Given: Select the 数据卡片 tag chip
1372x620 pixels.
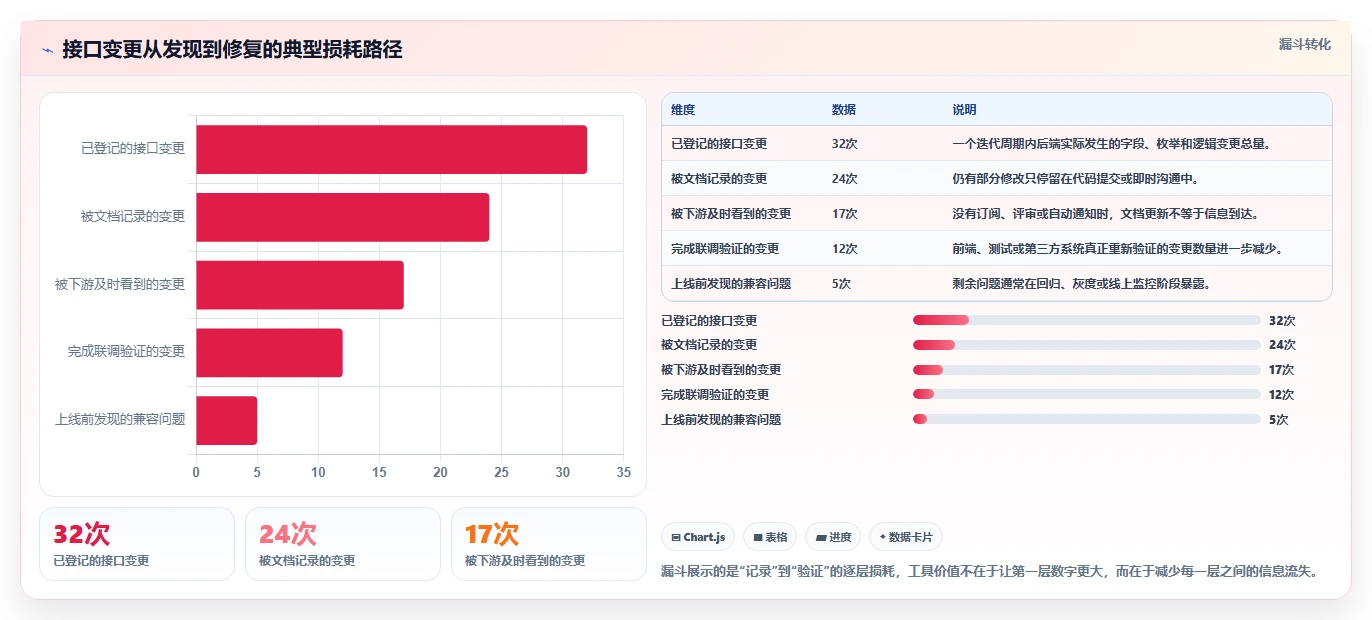Looking at the screenshot, I should pos(905,537).
